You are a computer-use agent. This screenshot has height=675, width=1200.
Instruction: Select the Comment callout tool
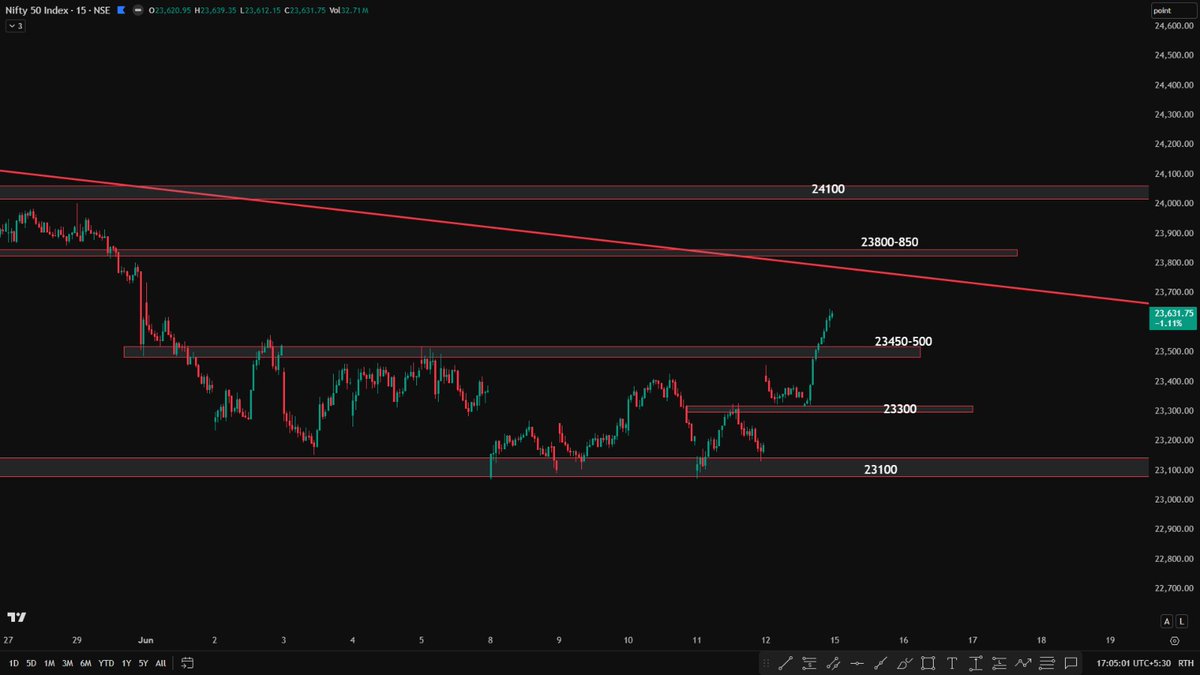pos(1071,663)
